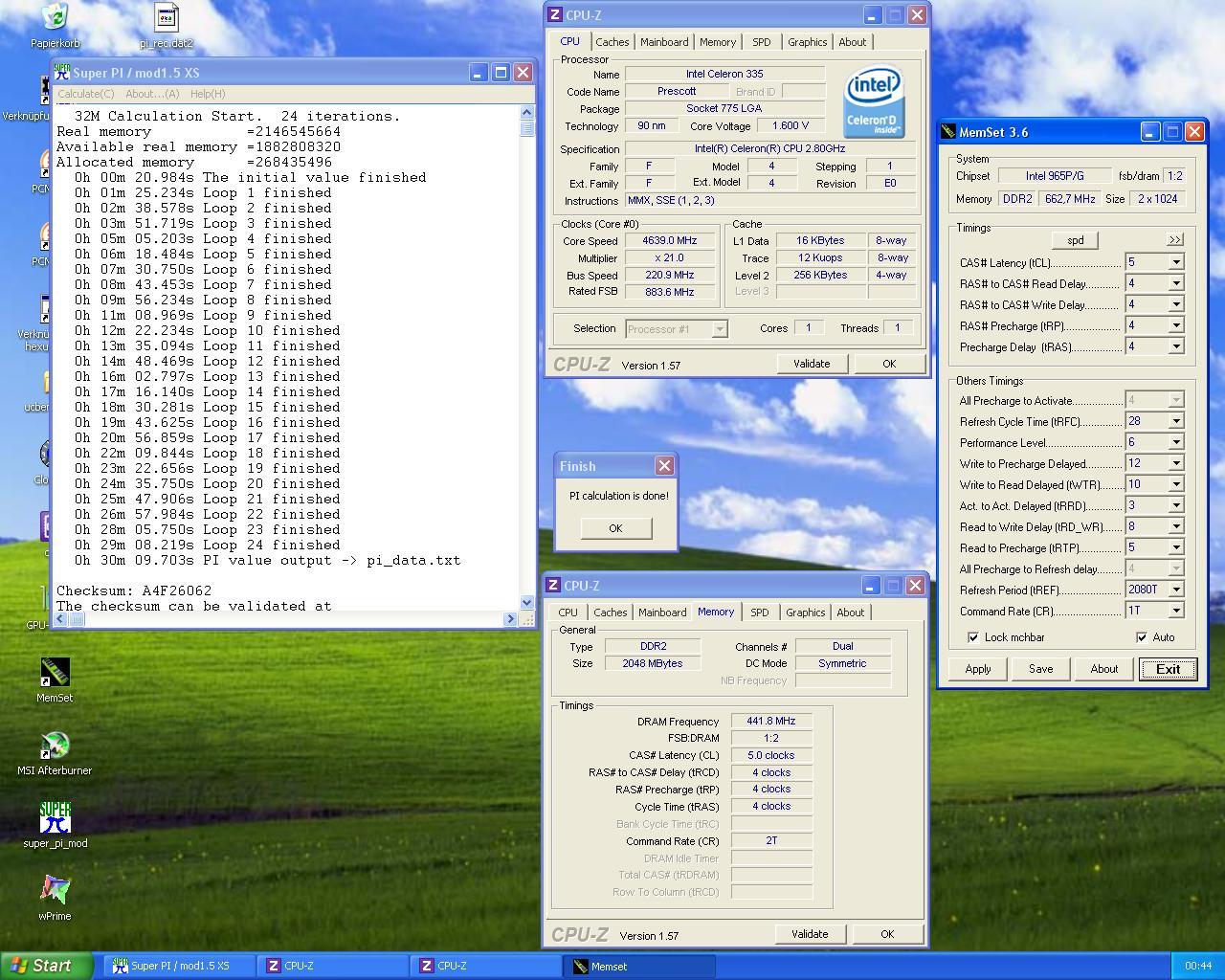Click Super PI vertical scrollbar down arrow

click(527, 602)
